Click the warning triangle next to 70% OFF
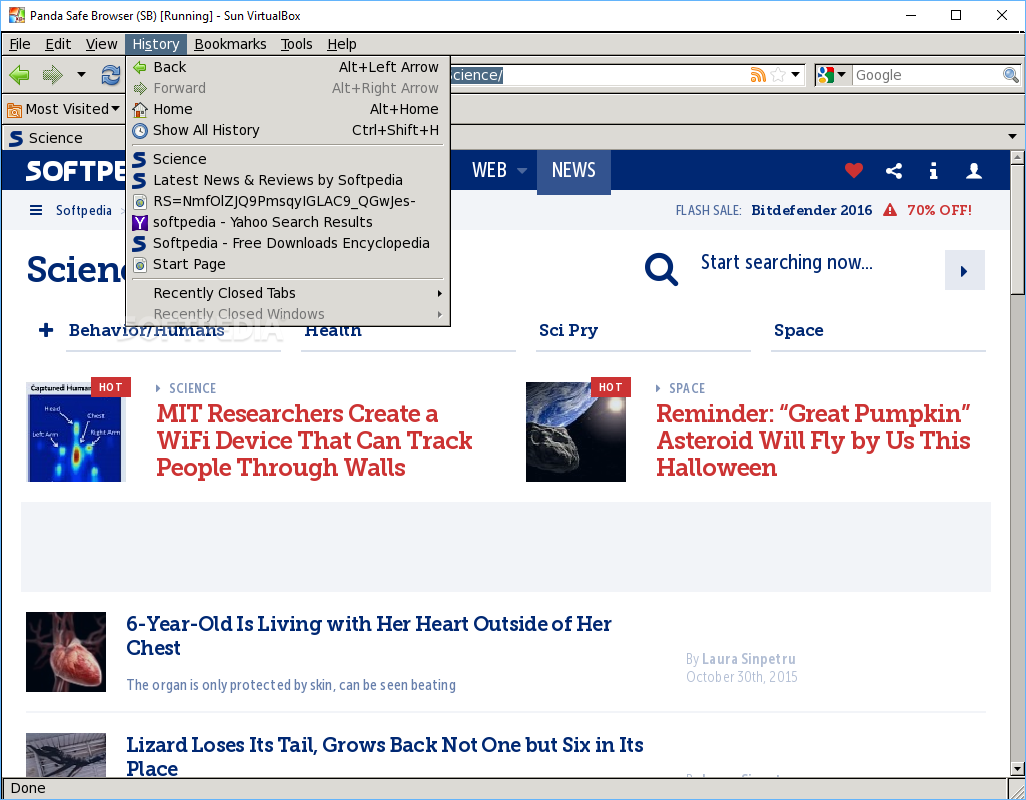1026x800 pixels. (x=890, y=210)
